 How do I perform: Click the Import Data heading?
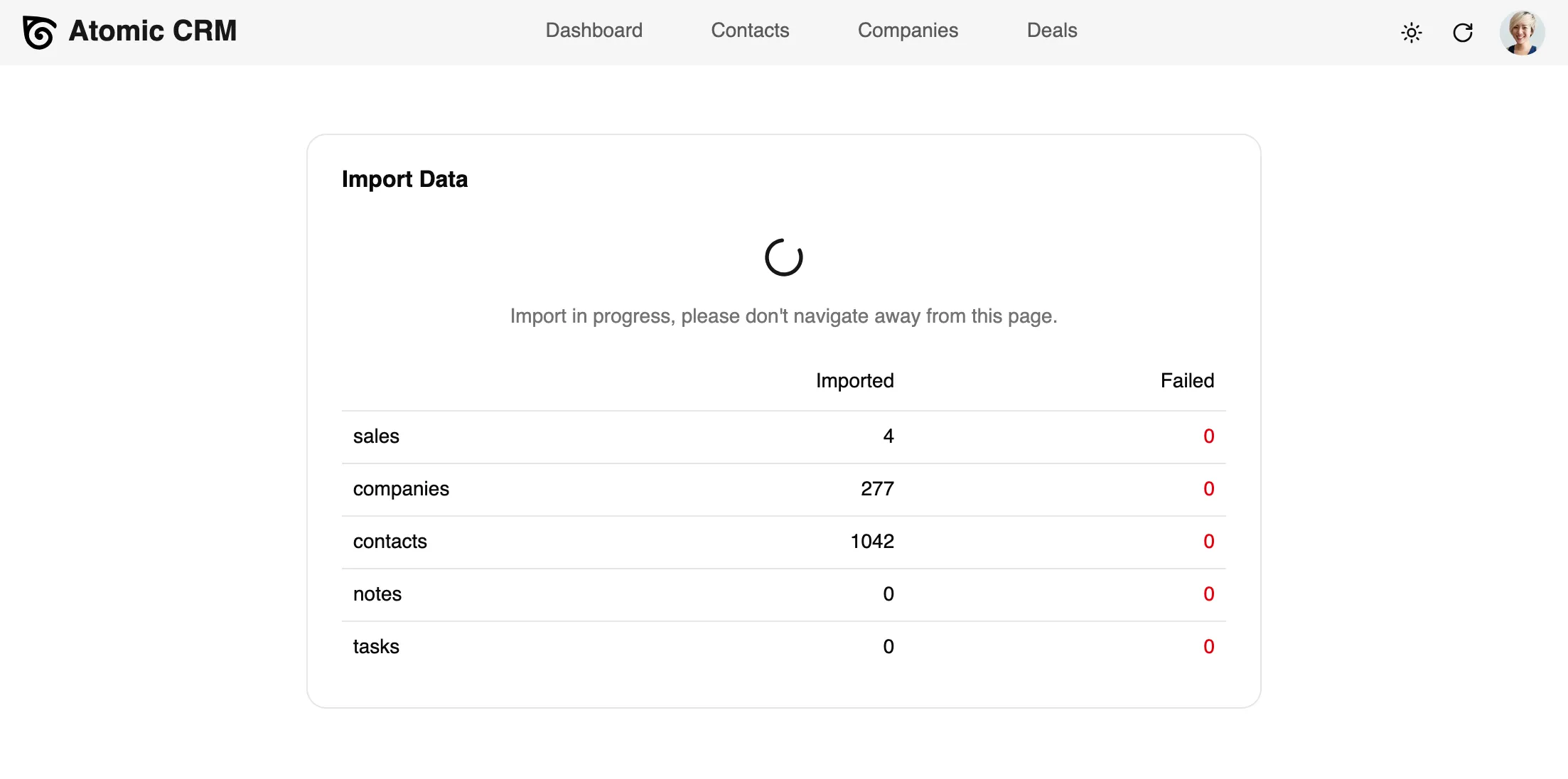404,179
